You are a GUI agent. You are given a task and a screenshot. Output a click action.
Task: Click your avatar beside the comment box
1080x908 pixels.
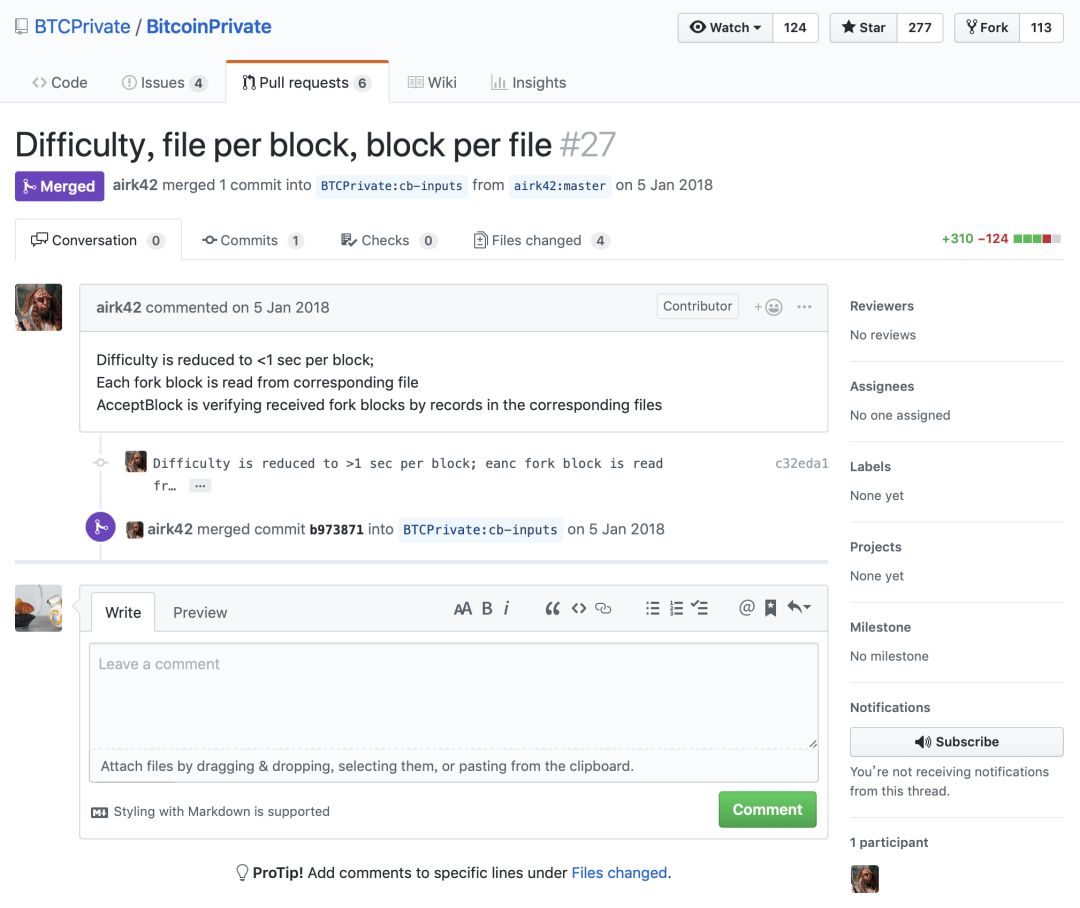tap(39, 608)
